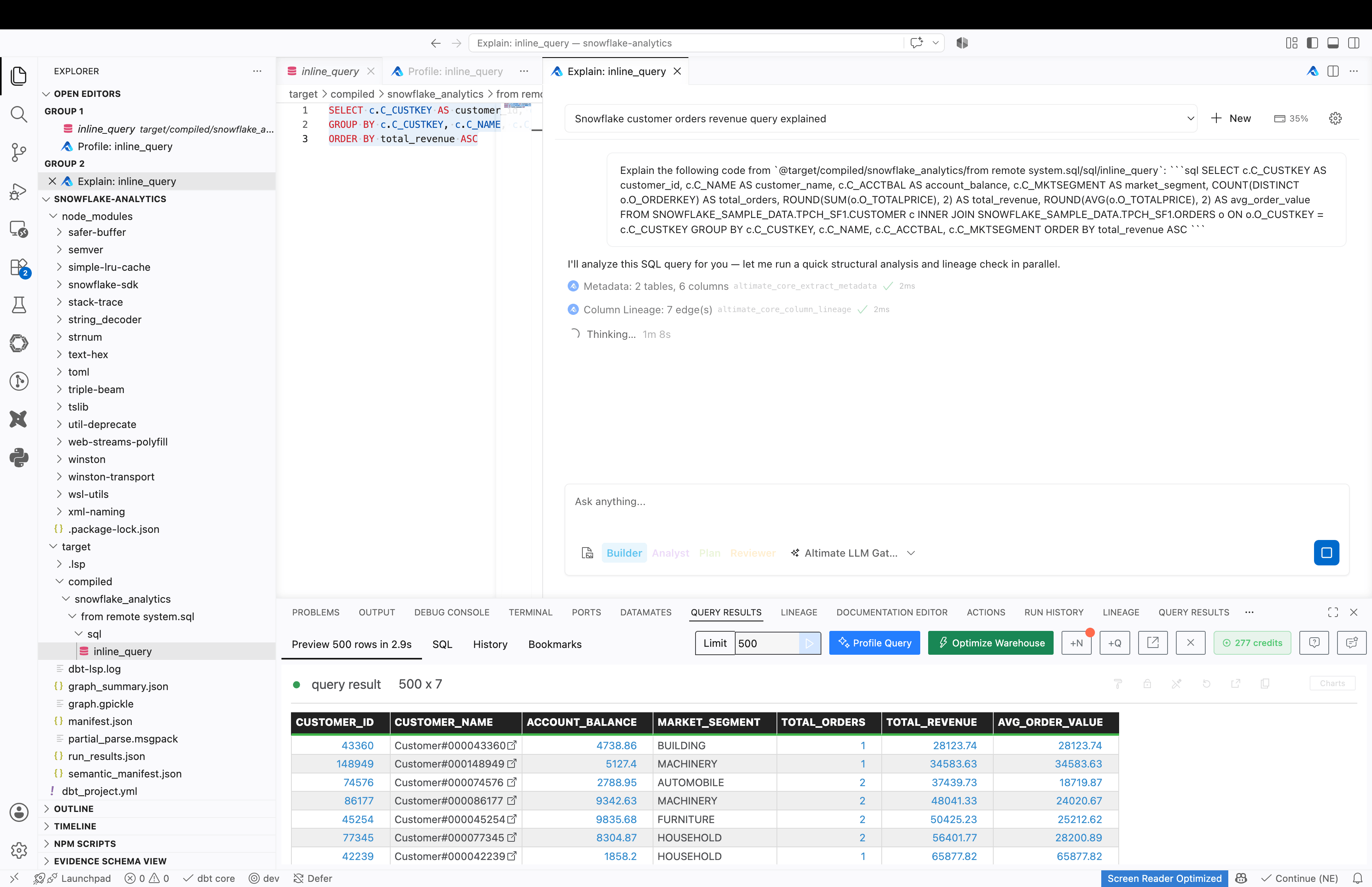Open customize layout icon

pyautogui.click(x=1292, y=43)
